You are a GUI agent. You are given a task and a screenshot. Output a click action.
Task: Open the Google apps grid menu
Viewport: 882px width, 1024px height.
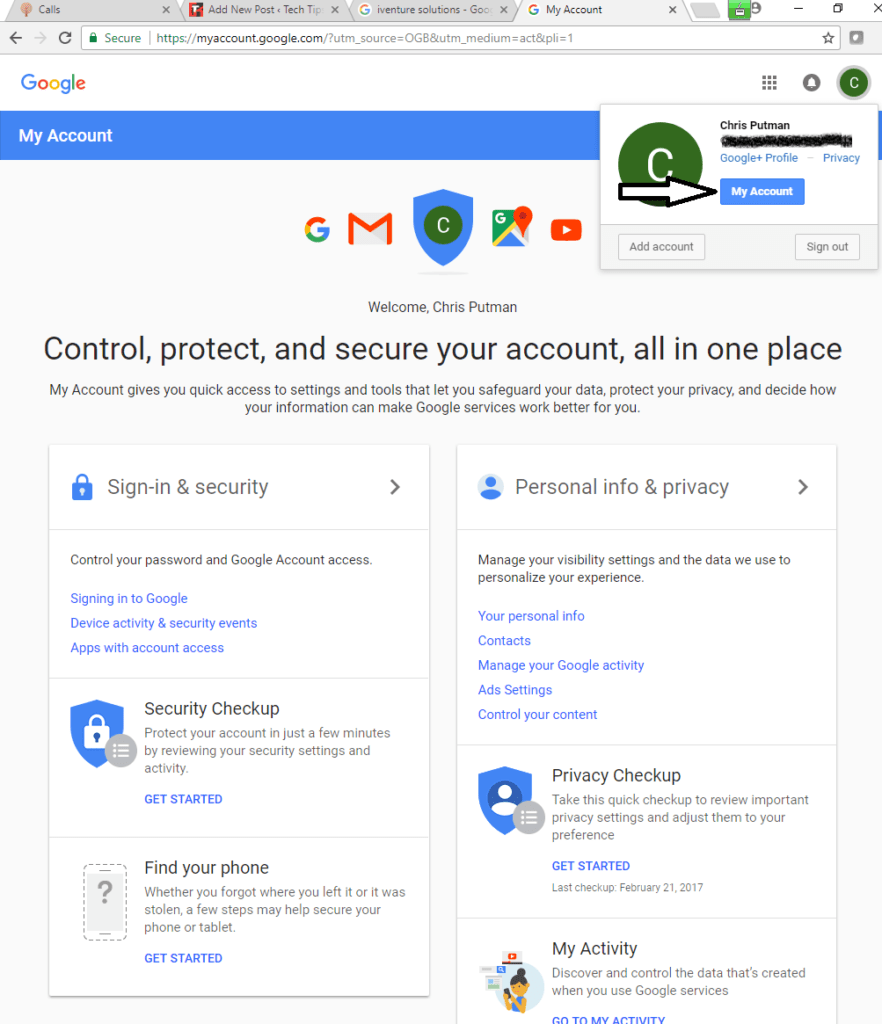(769, 82)
